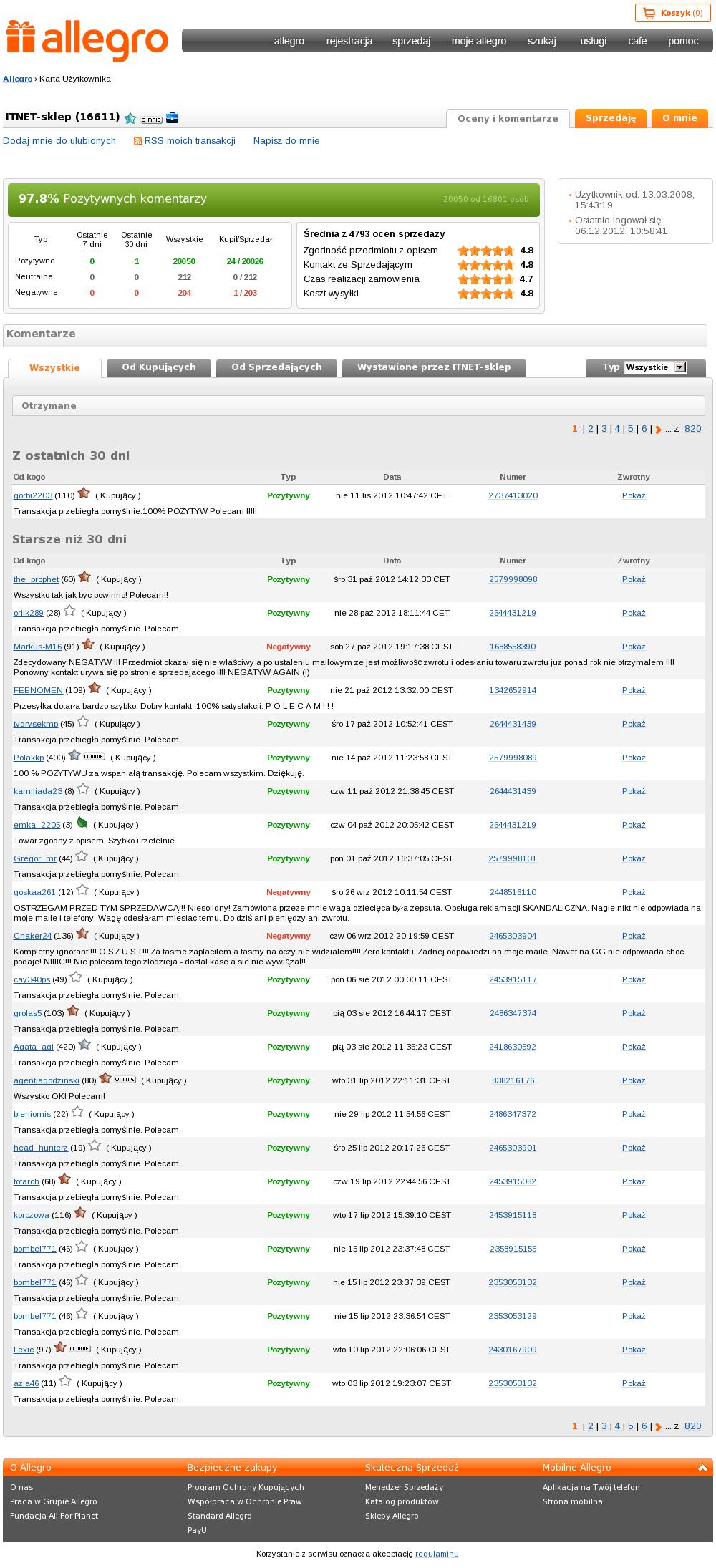The image size is (716, 1568).
Task: Click the total positive count 20050
Action: click(x=184, y=261)
